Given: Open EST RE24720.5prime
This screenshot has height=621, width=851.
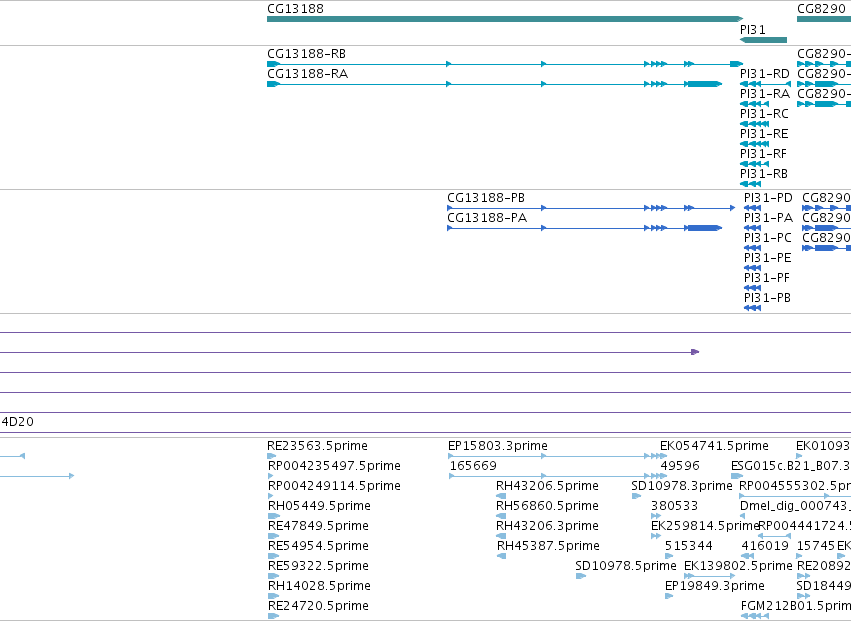Looking at the screenshot, I should tap(318, 606).
